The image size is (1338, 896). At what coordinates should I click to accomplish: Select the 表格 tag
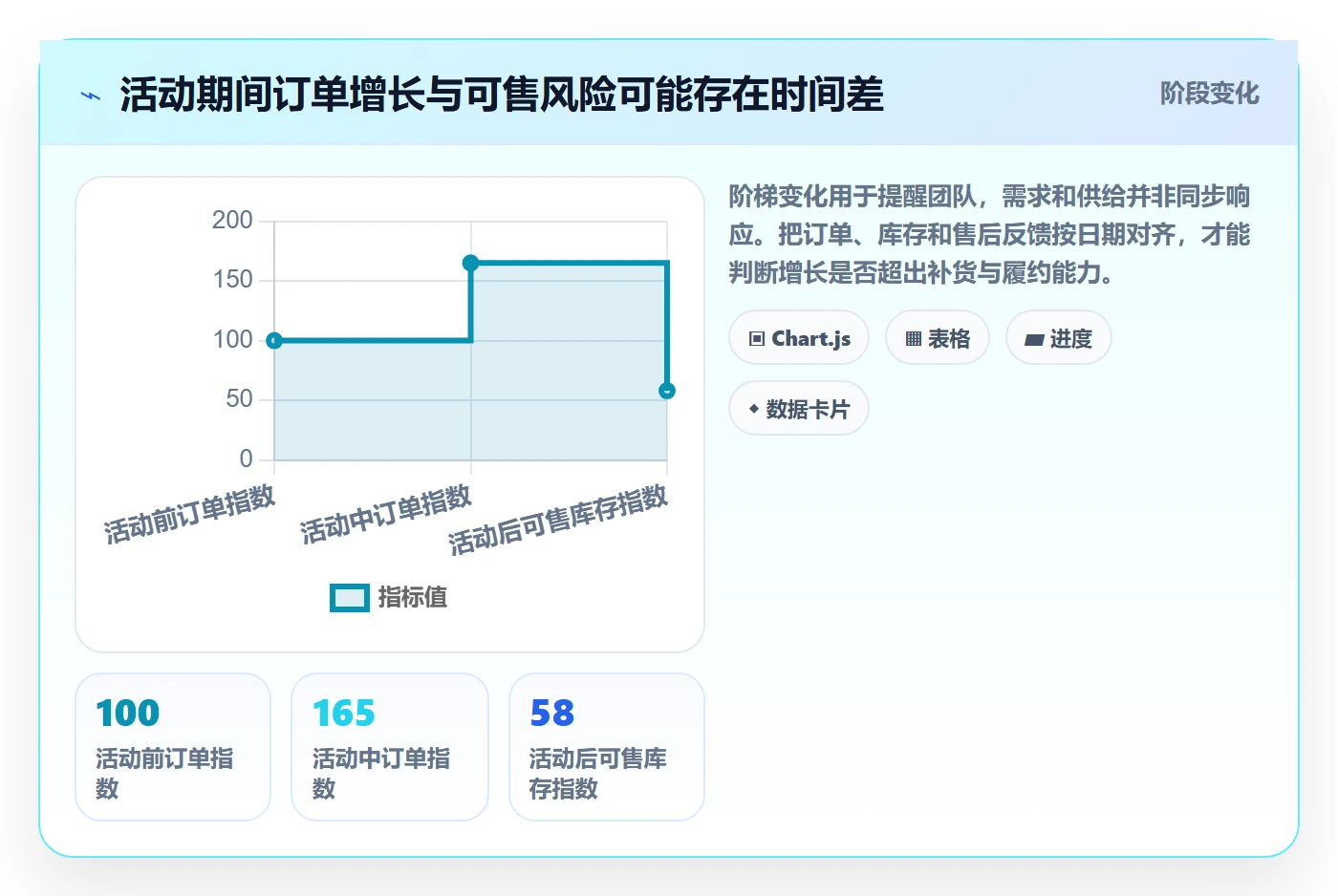[938, 338]
